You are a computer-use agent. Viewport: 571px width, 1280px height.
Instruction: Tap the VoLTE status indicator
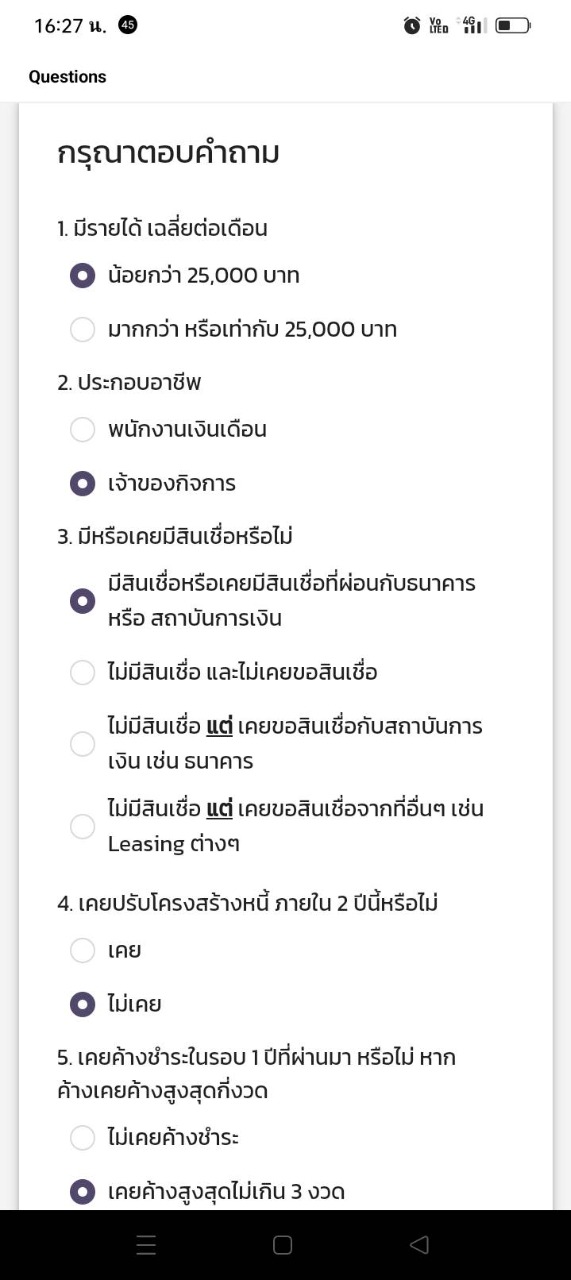tap(439, 26)
